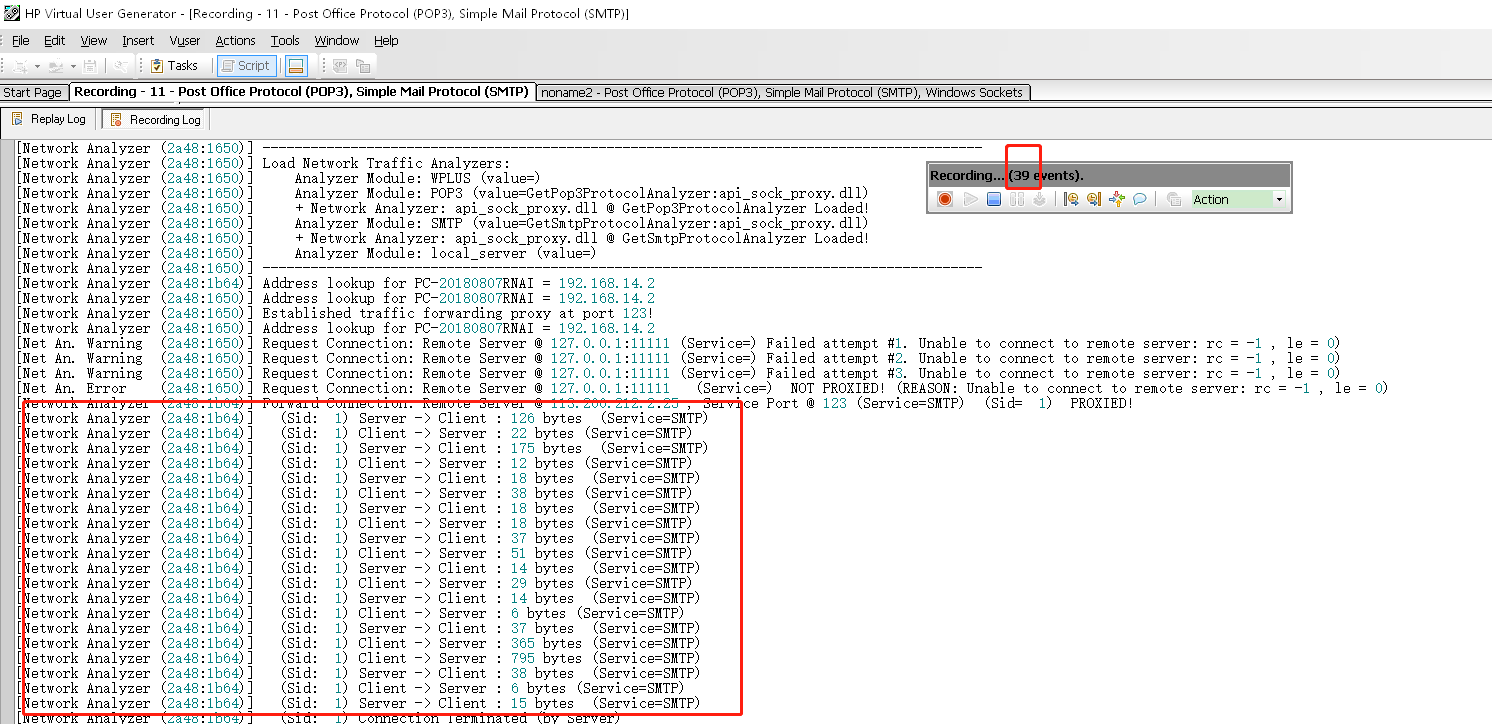Click 'Established traffic forwarding proxy at port 123!' line
The height and width of the screenshot is (724, 1492).
pyautogui.click(x=458, y=313)
